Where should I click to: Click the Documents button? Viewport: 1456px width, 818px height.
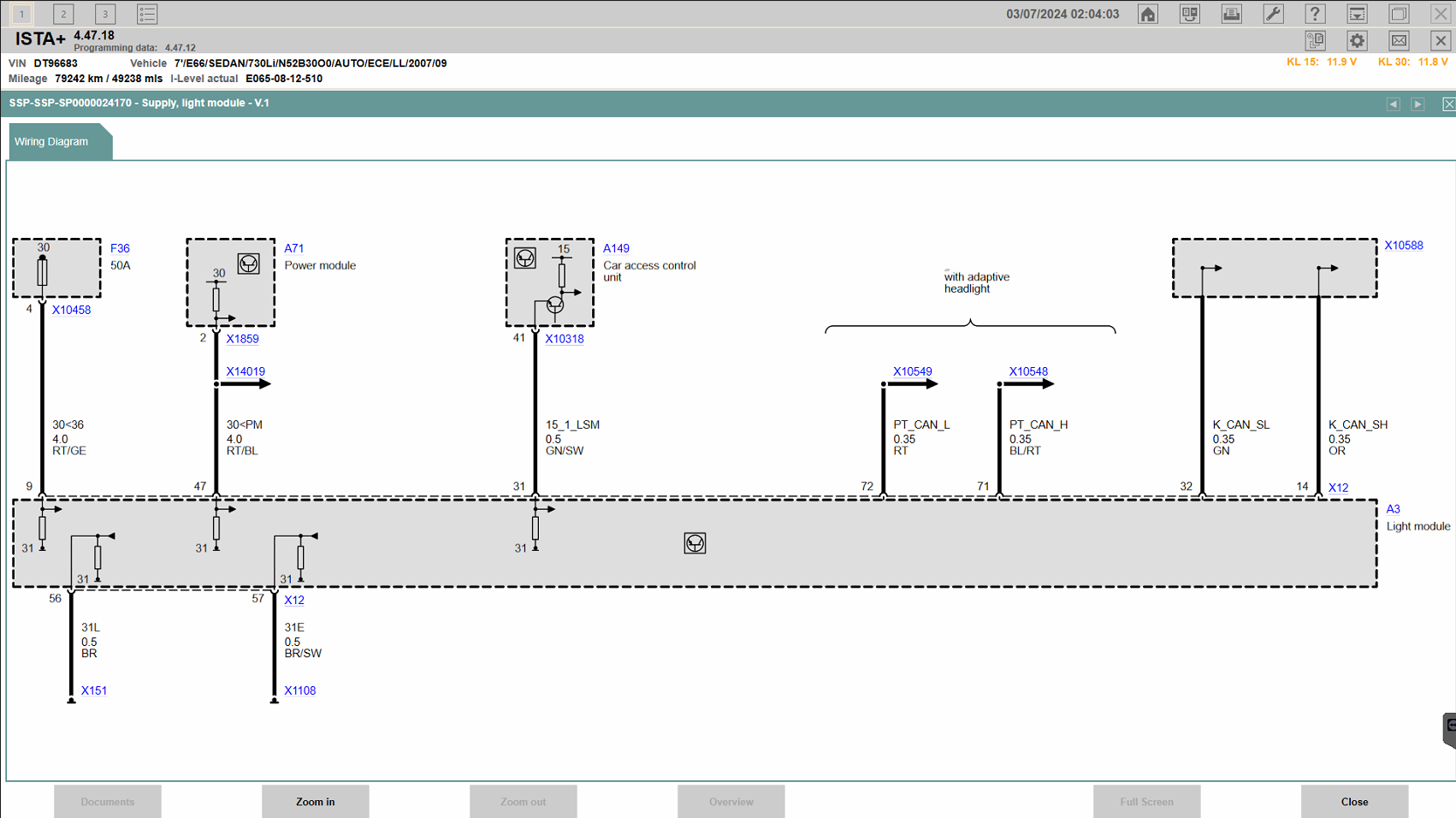(x=108, y=802)
